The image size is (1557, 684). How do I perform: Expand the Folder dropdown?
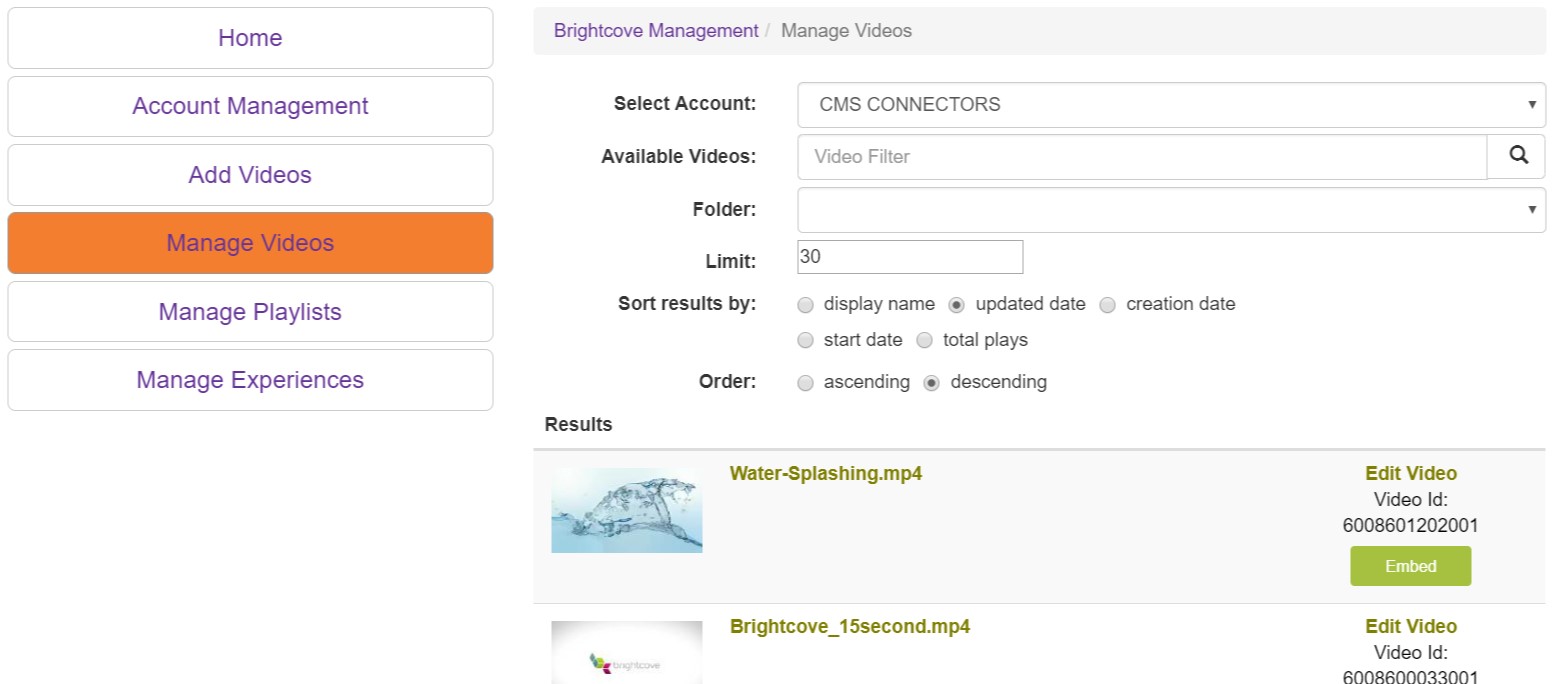tap(1170, 210)
